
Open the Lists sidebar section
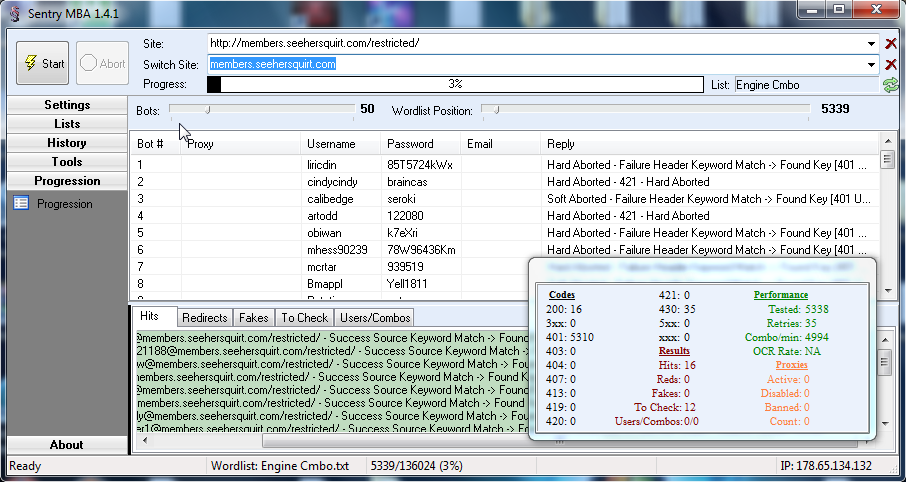(x=67, y=124)
